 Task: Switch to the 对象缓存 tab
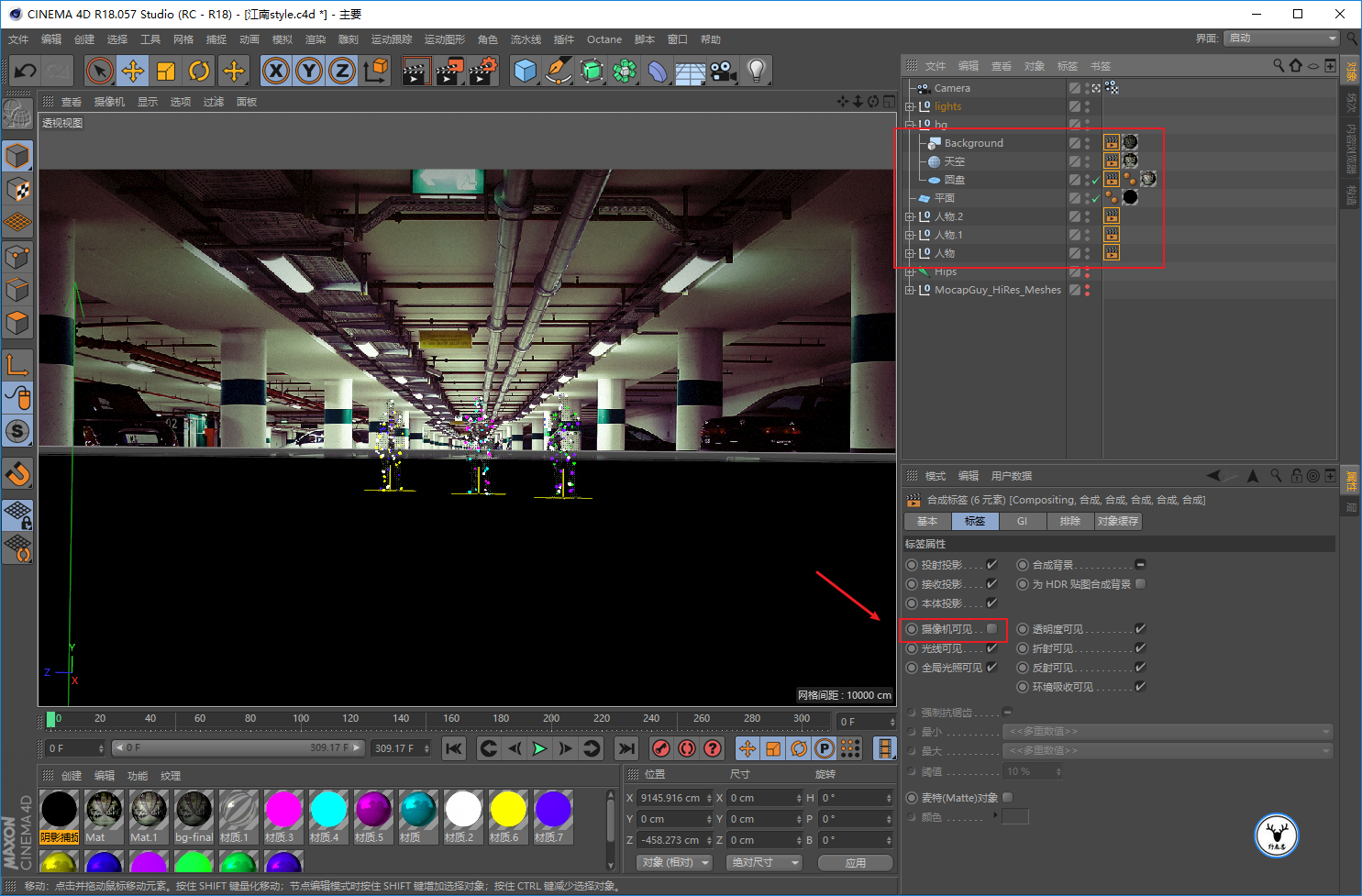coord(1118,521)
